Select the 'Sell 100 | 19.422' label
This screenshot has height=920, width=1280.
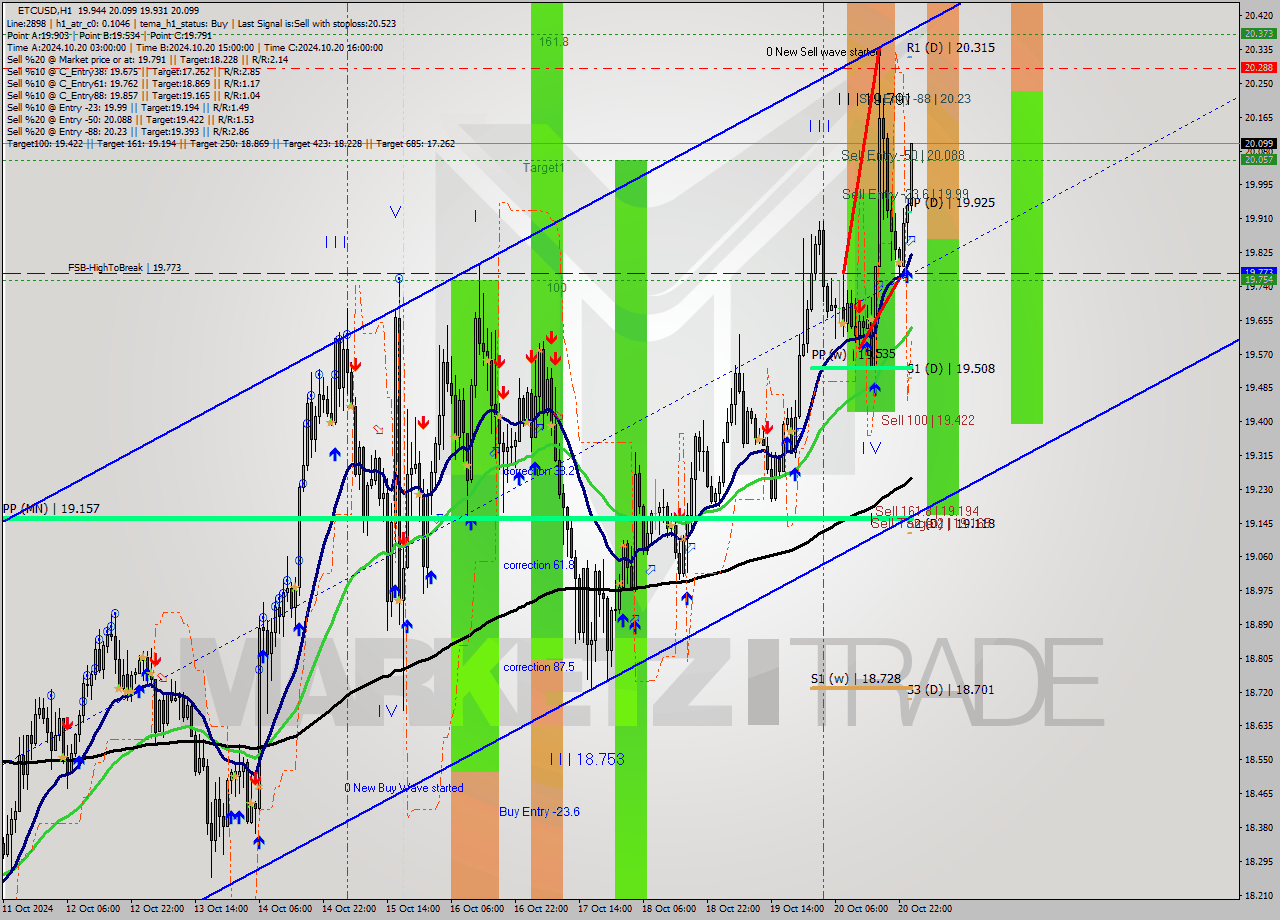tap(928, 421)
